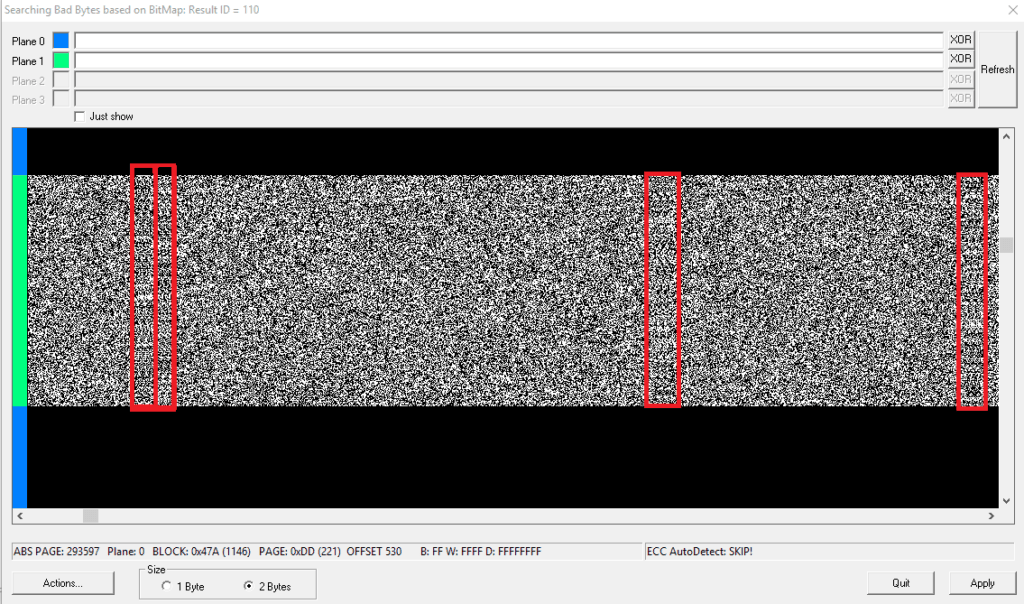Viewport: 1024px width, 604px height.
Task: Click the OFFSET 530 status text
Action: (374, 551)
